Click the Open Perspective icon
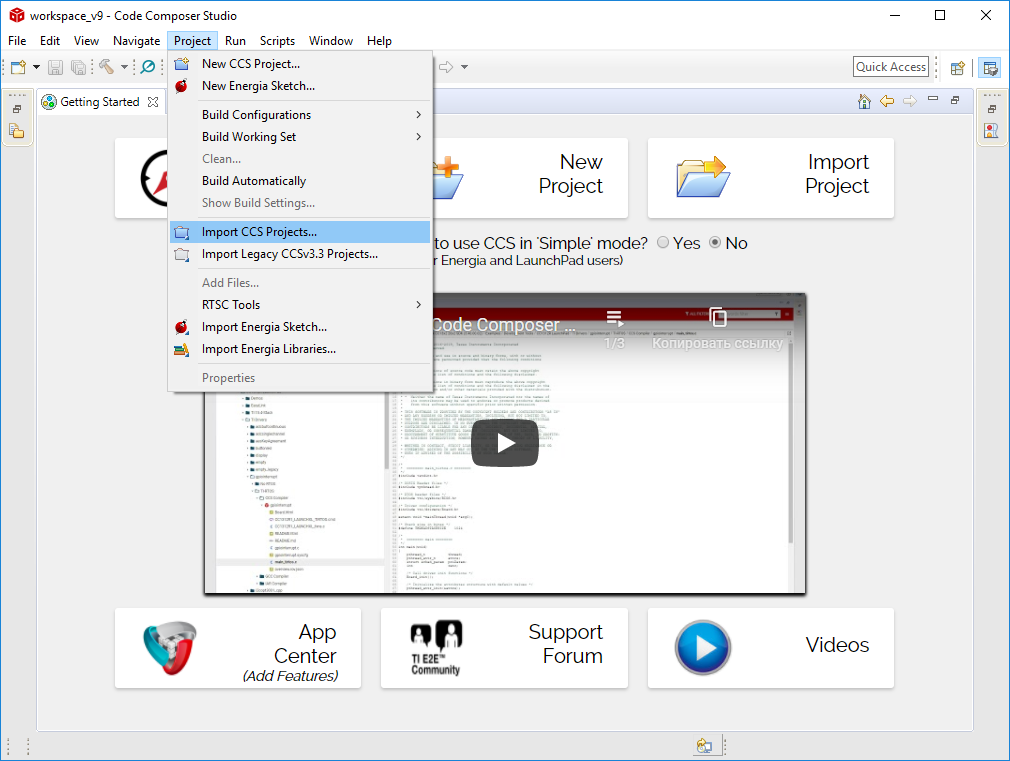The image size is (1010, 761). 958,67
